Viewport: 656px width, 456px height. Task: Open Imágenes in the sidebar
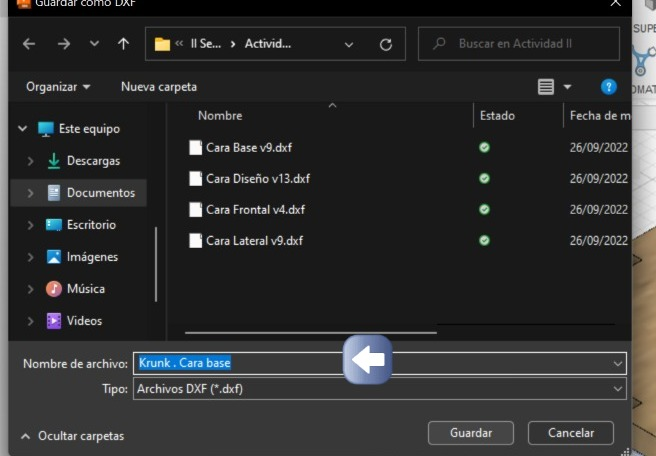point(92,257)
